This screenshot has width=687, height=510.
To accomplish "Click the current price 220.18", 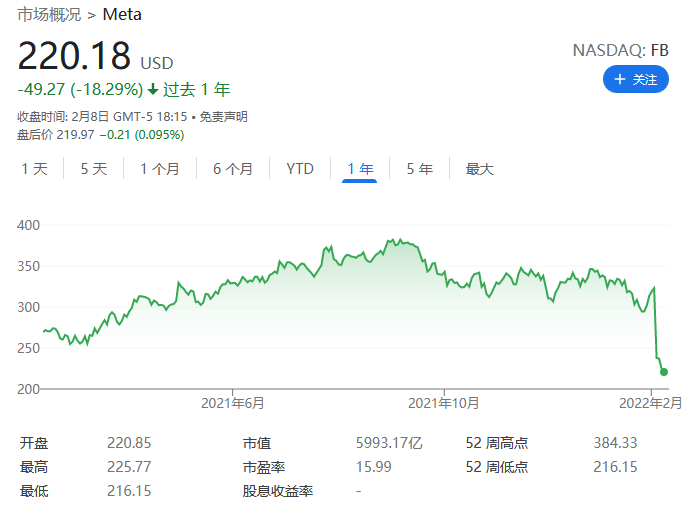I will coord(74,55).
